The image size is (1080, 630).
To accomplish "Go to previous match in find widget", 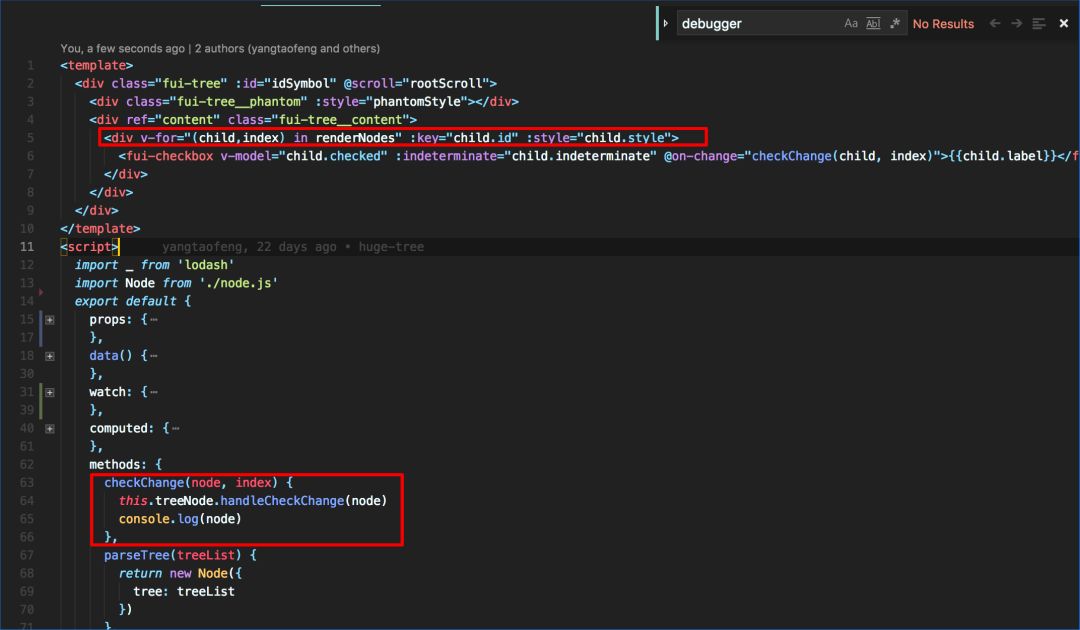I will pos(994,23).
